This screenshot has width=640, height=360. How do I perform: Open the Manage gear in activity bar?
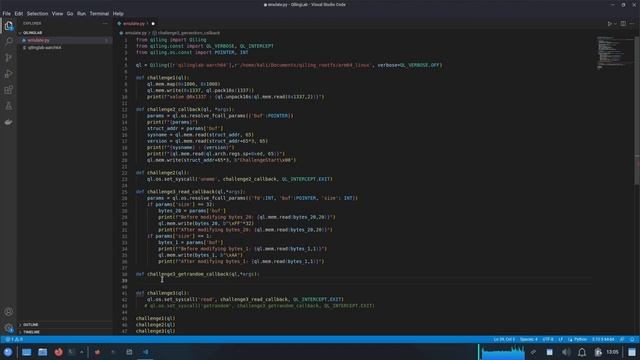pyautogui.click(x=9, y=328)
